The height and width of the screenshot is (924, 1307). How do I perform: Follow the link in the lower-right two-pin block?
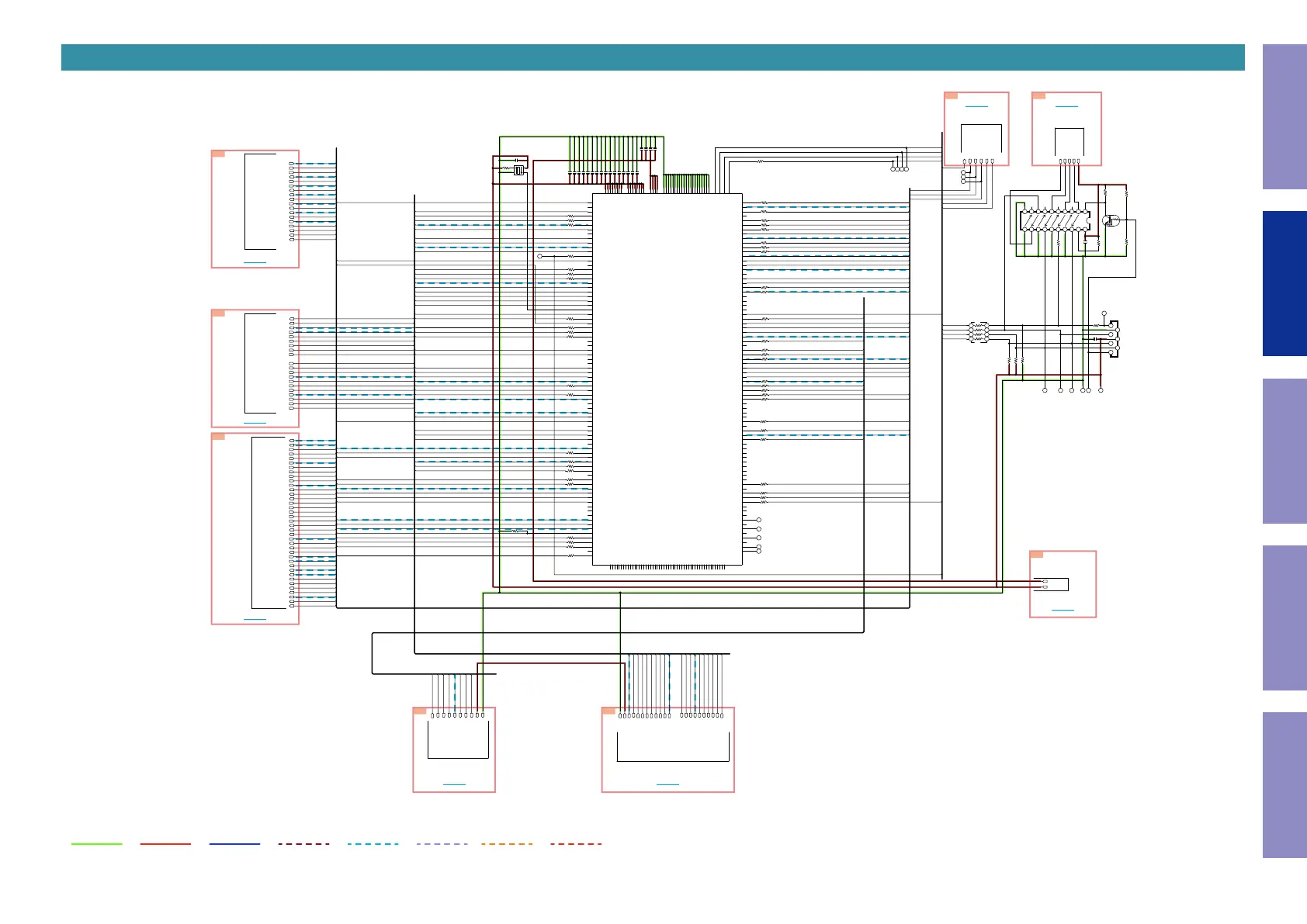coord(1063,611)
